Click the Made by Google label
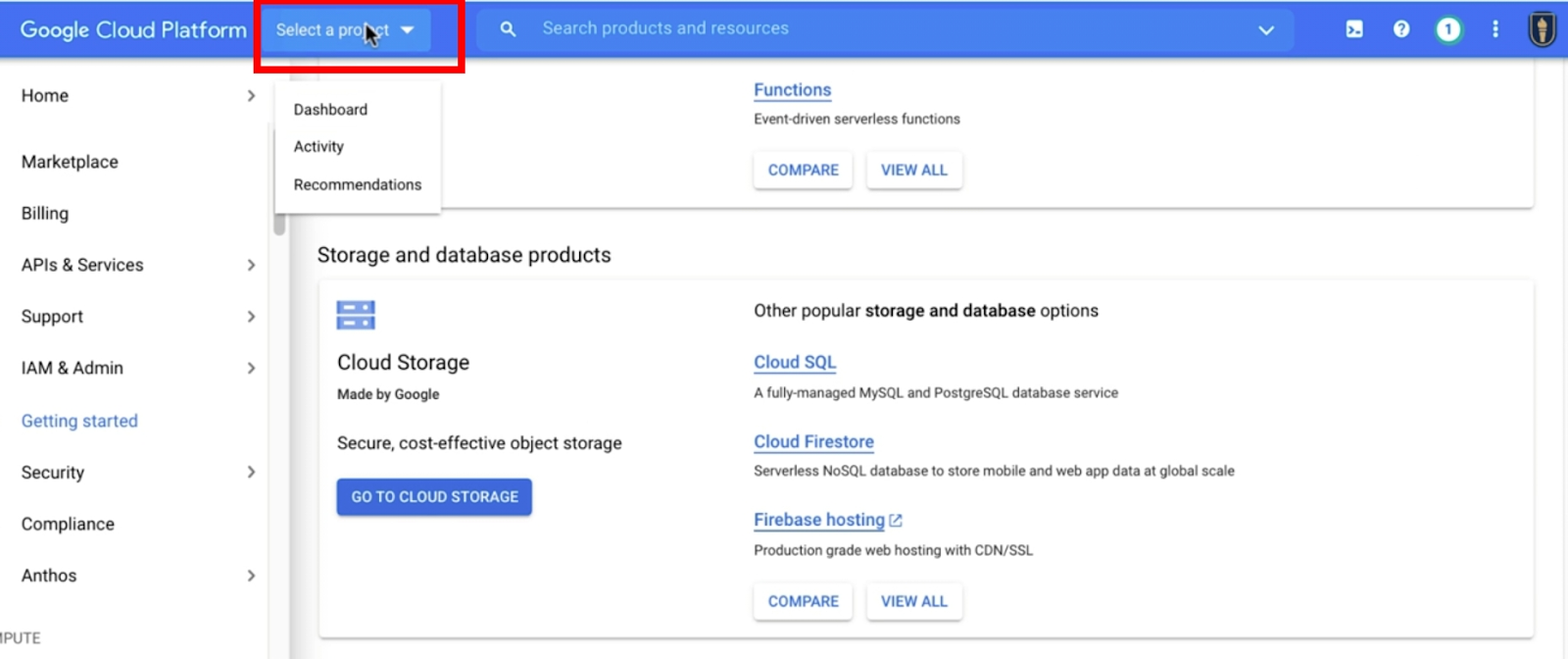This screenshot has height=659, width=1568. point(388,394)
